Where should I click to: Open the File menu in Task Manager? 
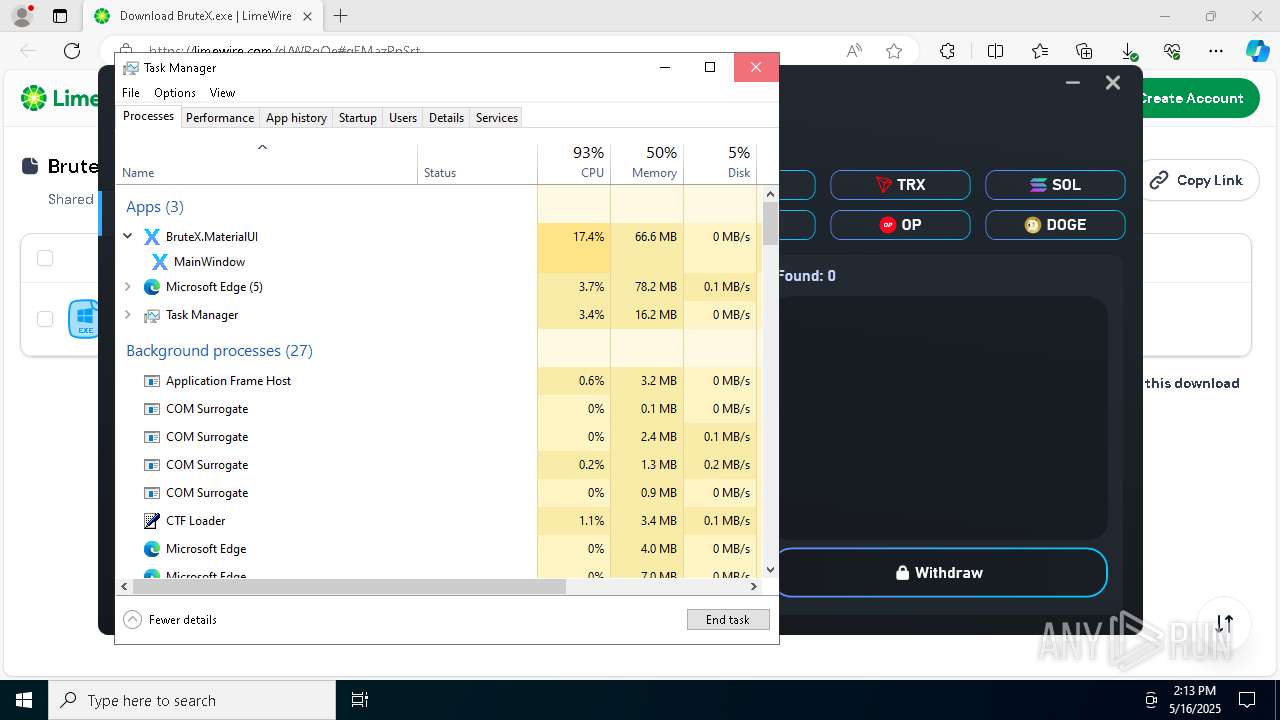131,93
